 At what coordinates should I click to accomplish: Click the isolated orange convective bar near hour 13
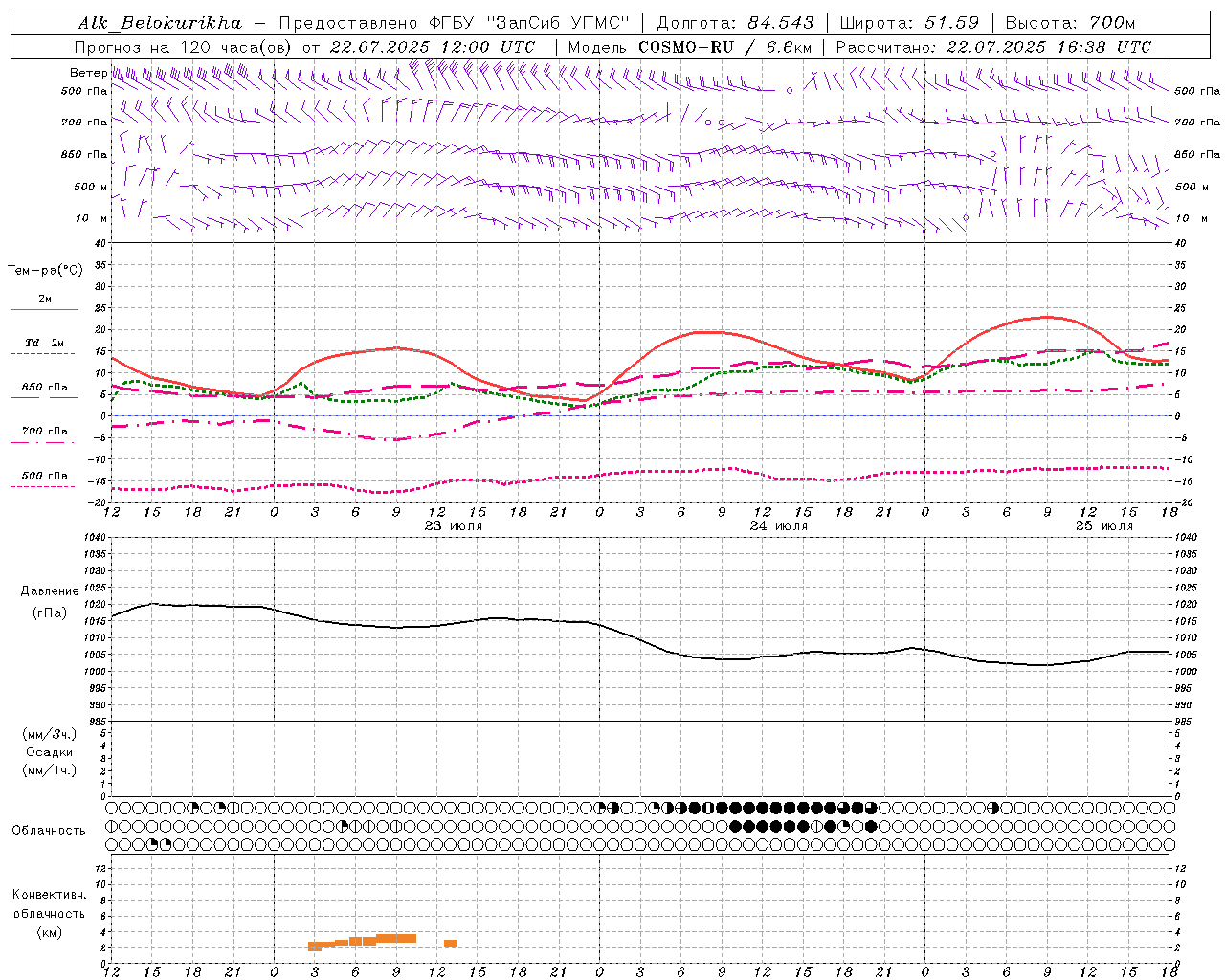click(451, 944)
